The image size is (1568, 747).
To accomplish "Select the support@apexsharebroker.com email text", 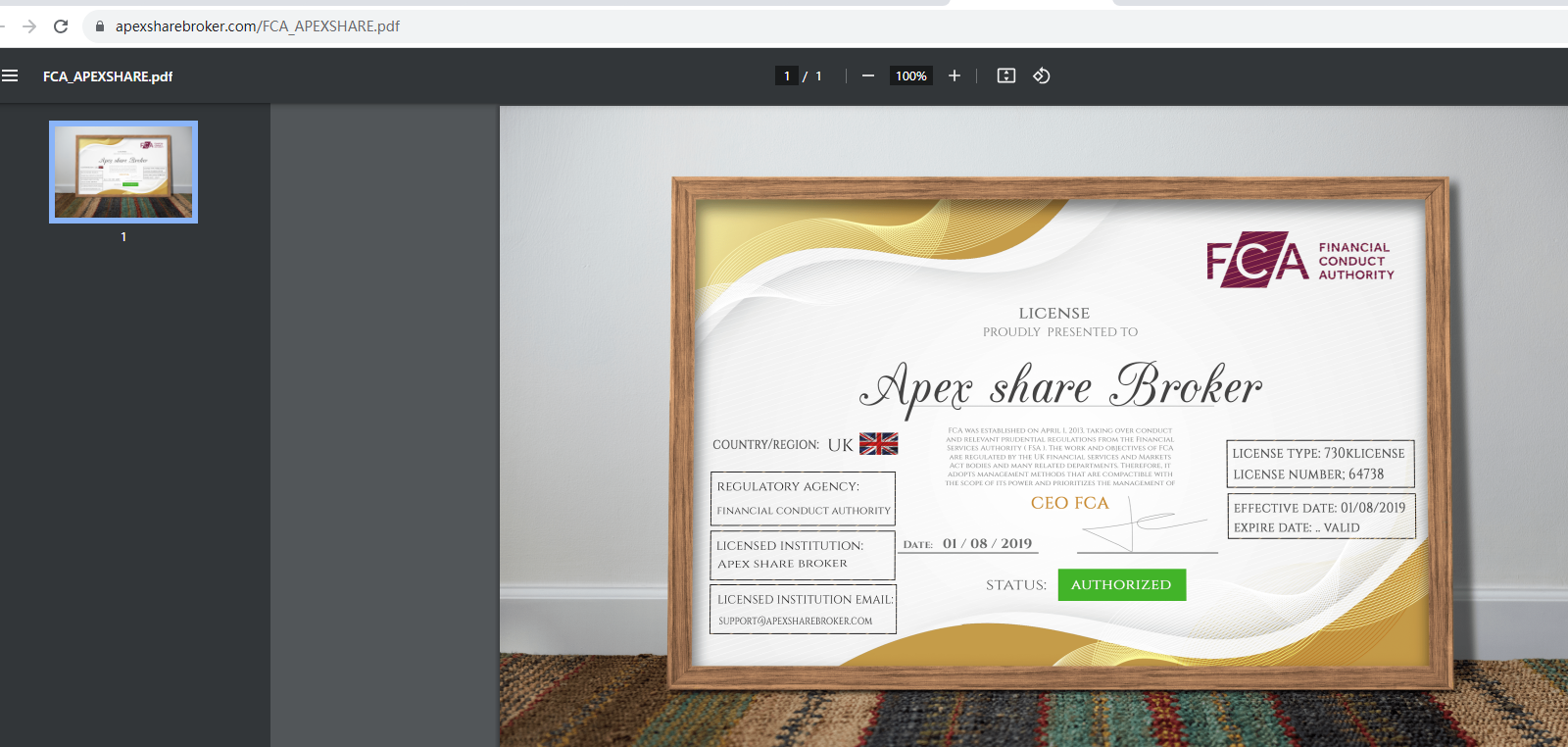I will pyautogui.click(x=796, y=621).
